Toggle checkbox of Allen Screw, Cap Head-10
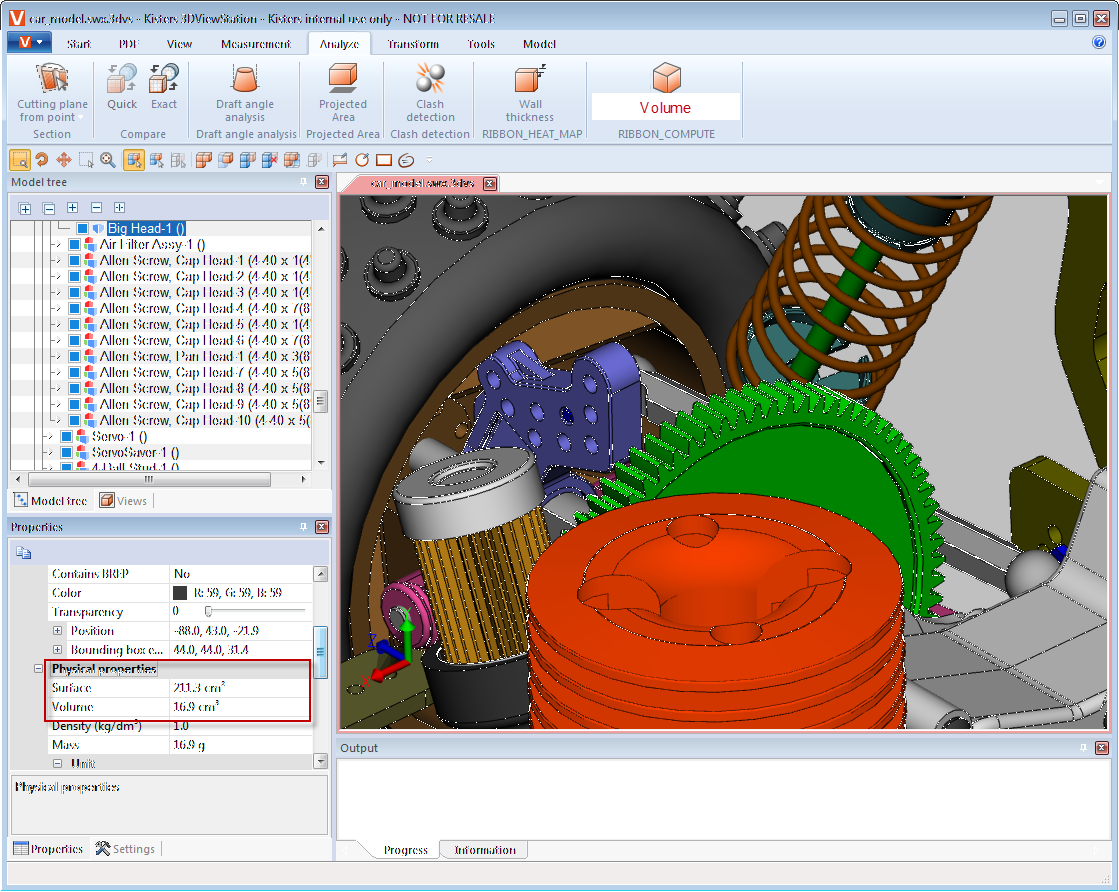 point(74,420)
